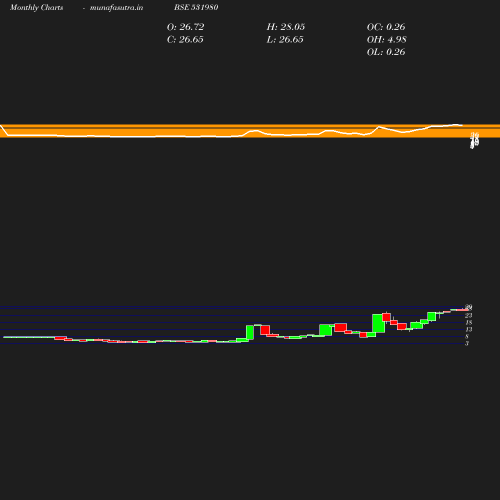This screenshot has width=500, height=500.
Task: Select the "BSE 531980" stock code
Action: point(196,7)
